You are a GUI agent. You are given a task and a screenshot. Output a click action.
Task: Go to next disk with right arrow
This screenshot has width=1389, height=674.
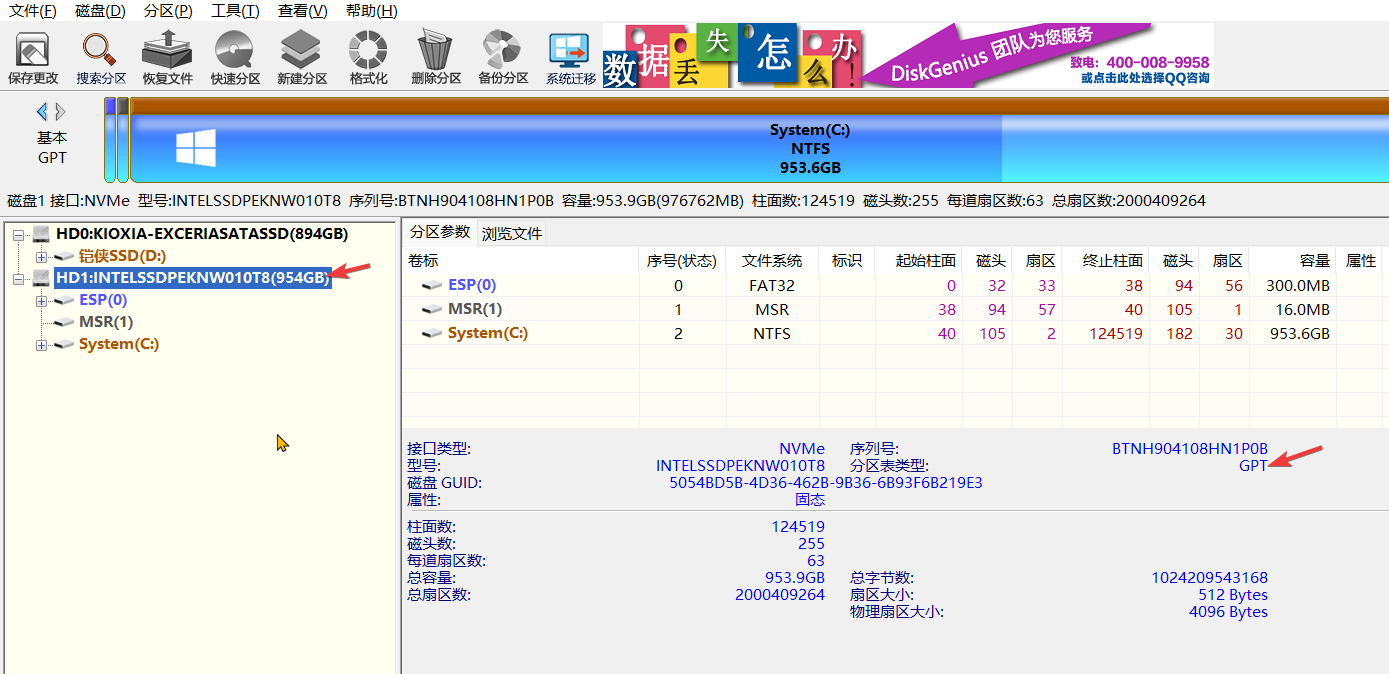pyautogui.click(x=61, y=111)
